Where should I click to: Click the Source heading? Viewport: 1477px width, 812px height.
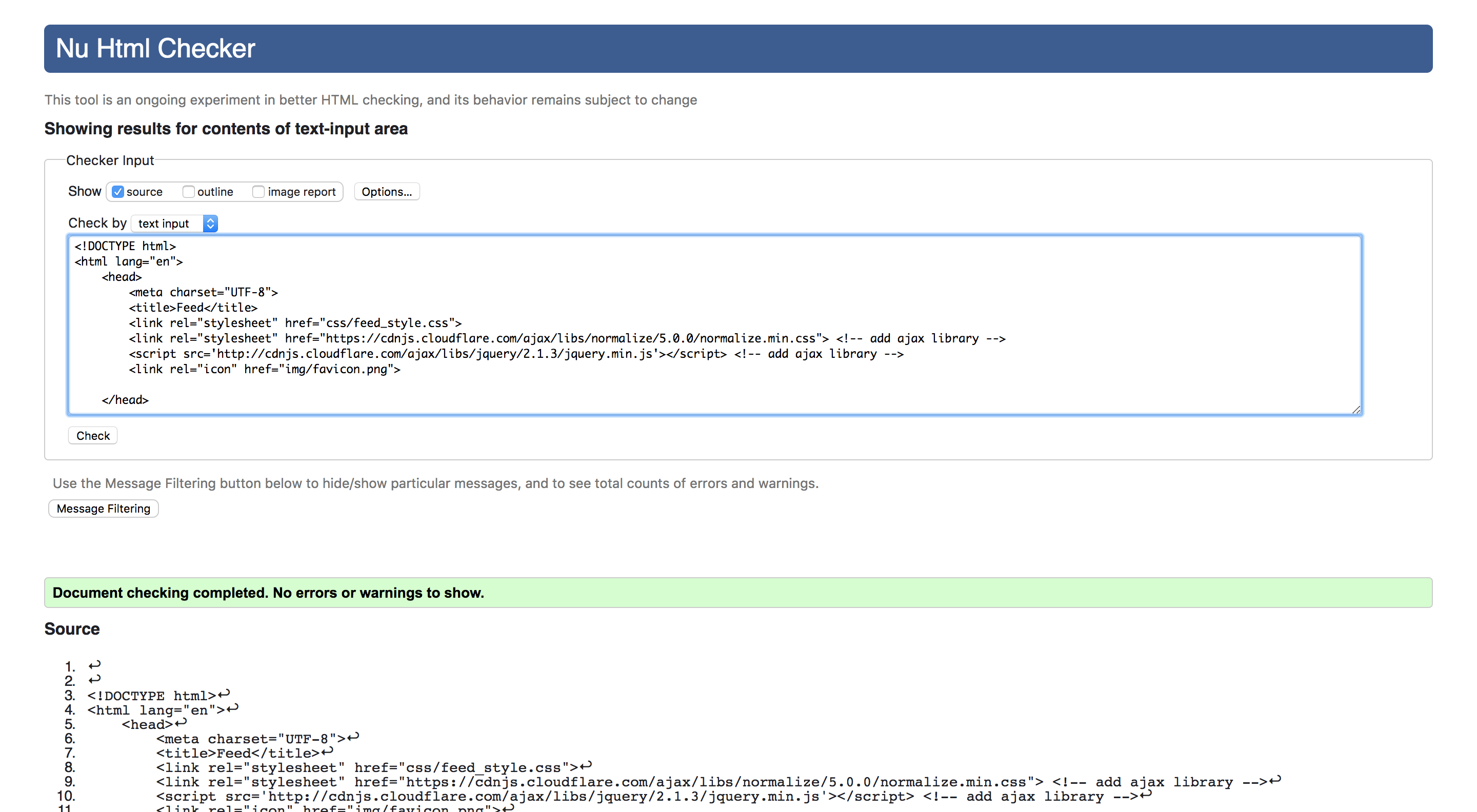[72, 628]
